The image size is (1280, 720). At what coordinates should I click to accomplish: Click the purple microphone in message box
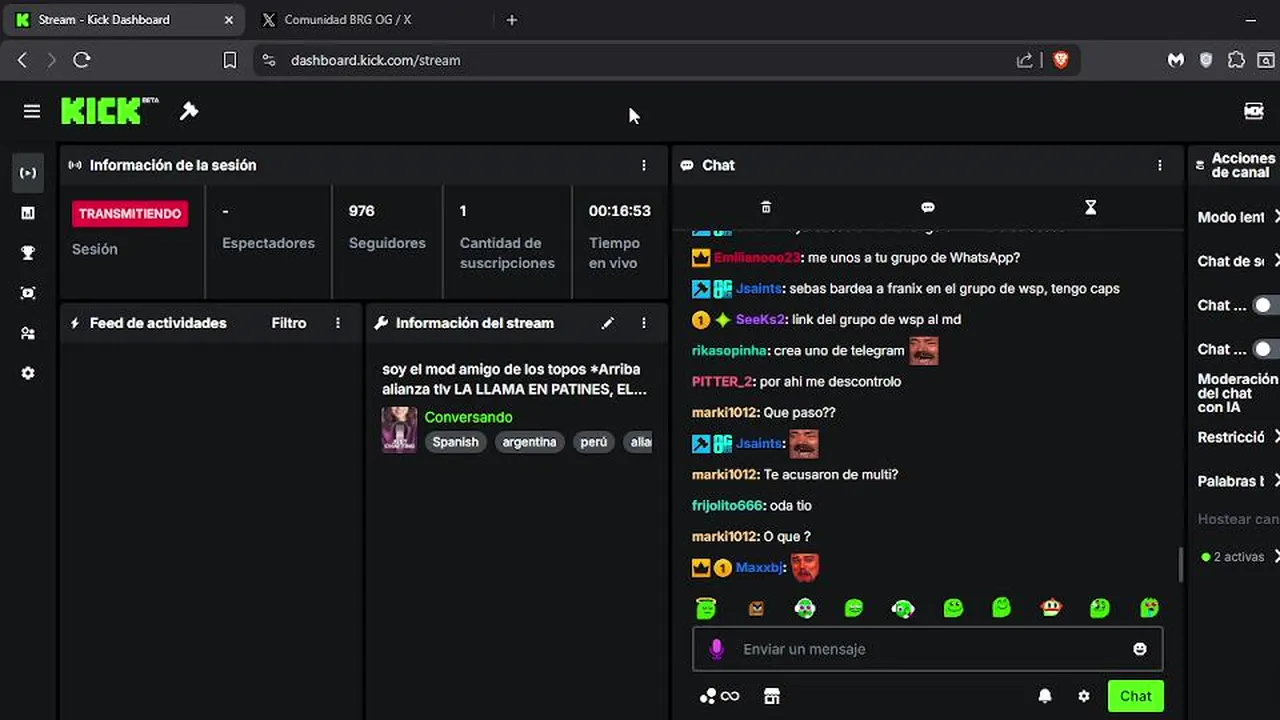(716, 649)
